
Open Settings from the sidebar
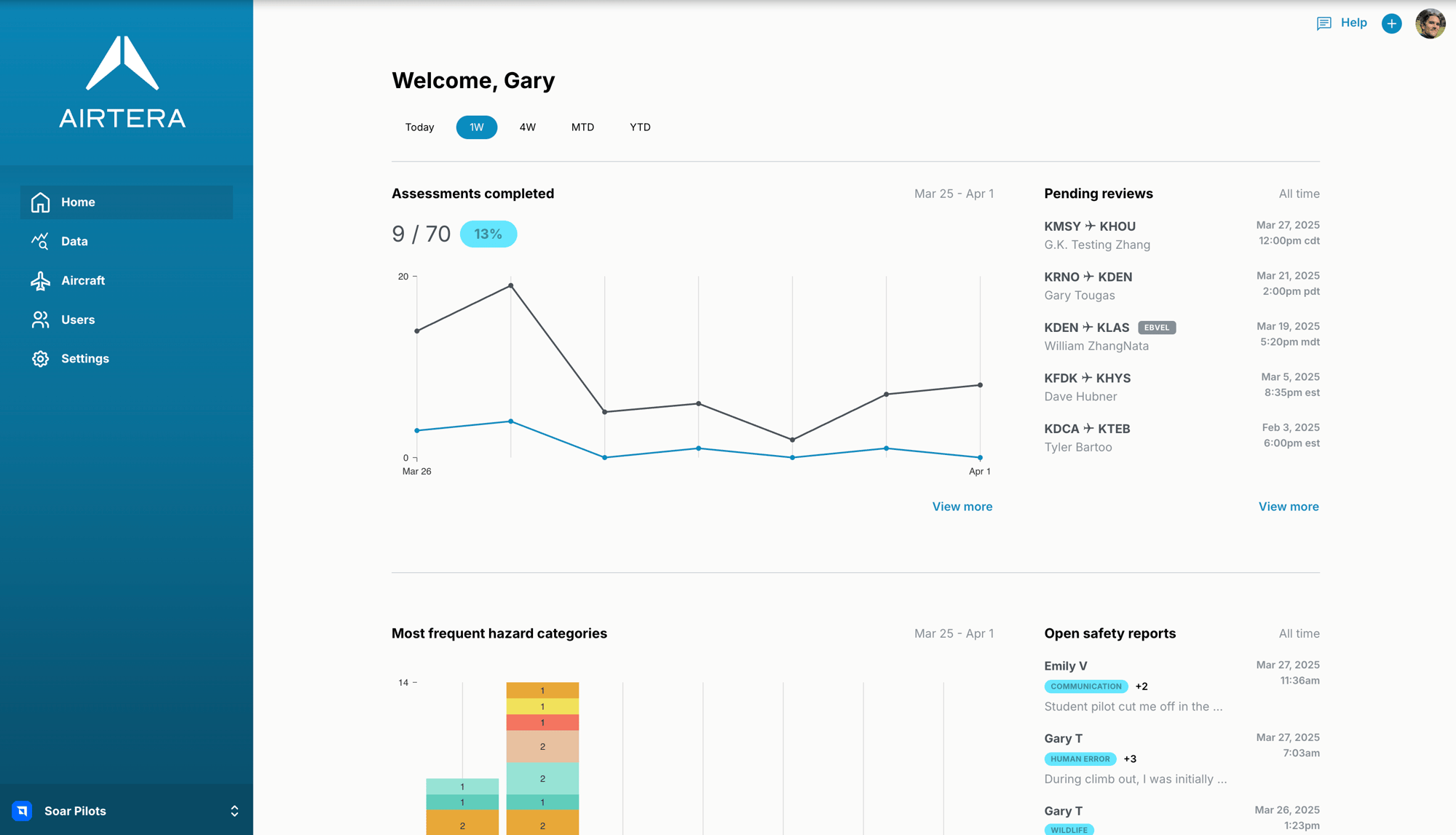[127, 359]
